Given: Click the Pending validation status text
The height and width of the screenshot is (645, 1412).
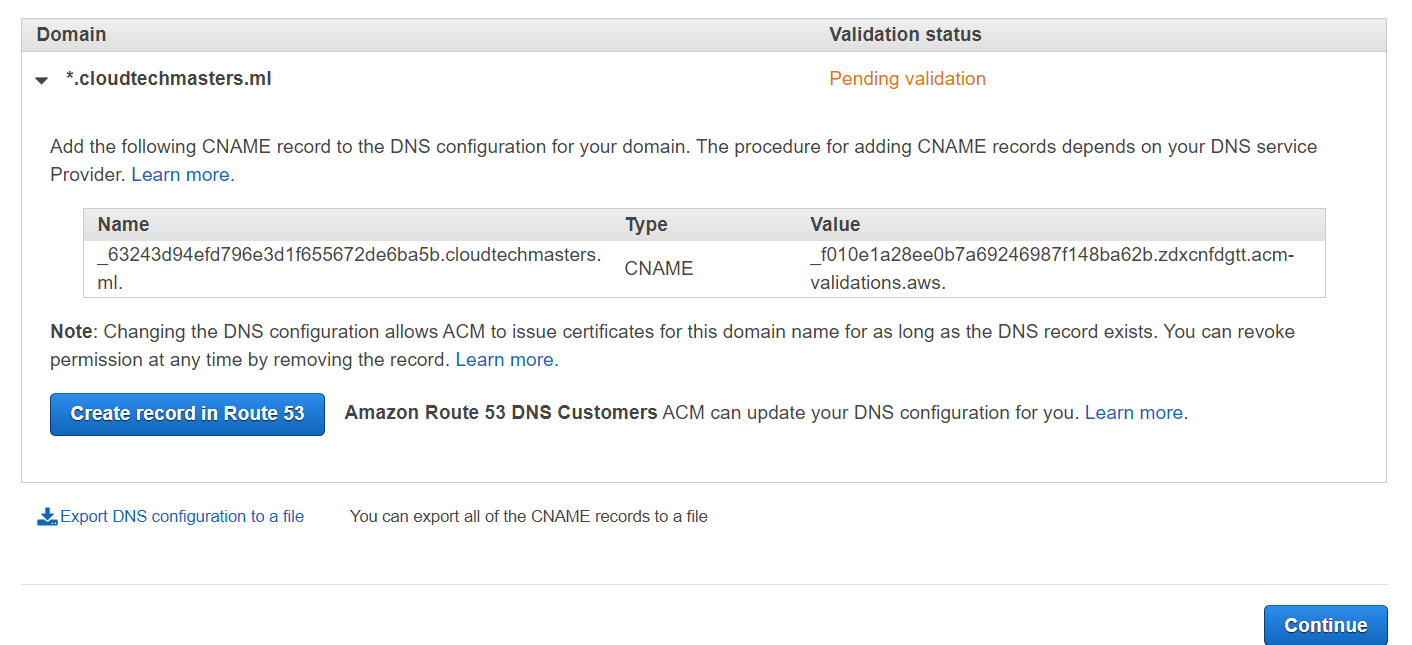Looking at the screenshot, I should tap(906, 78).
